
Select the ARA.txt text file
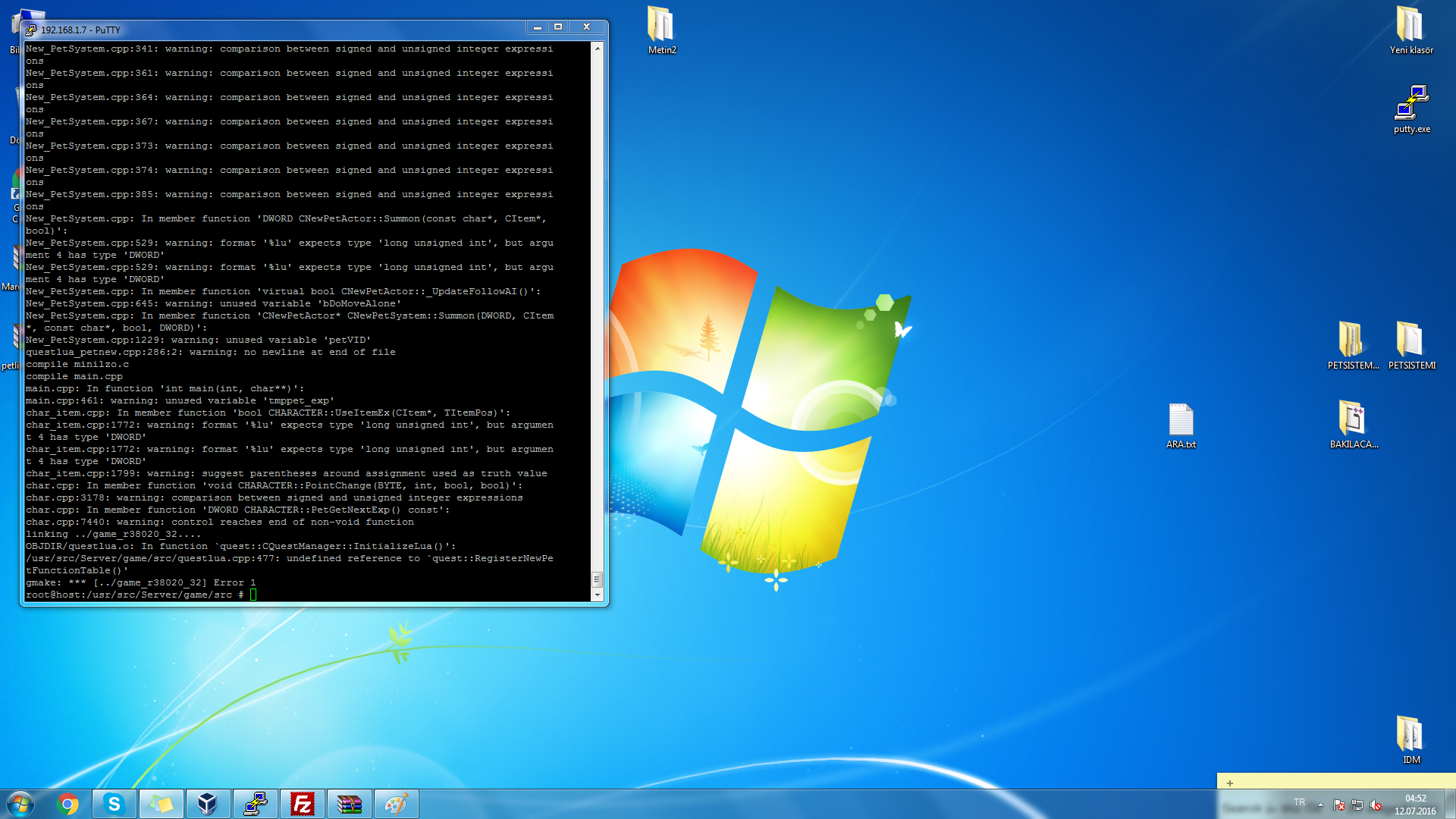tap(1181, 425)
